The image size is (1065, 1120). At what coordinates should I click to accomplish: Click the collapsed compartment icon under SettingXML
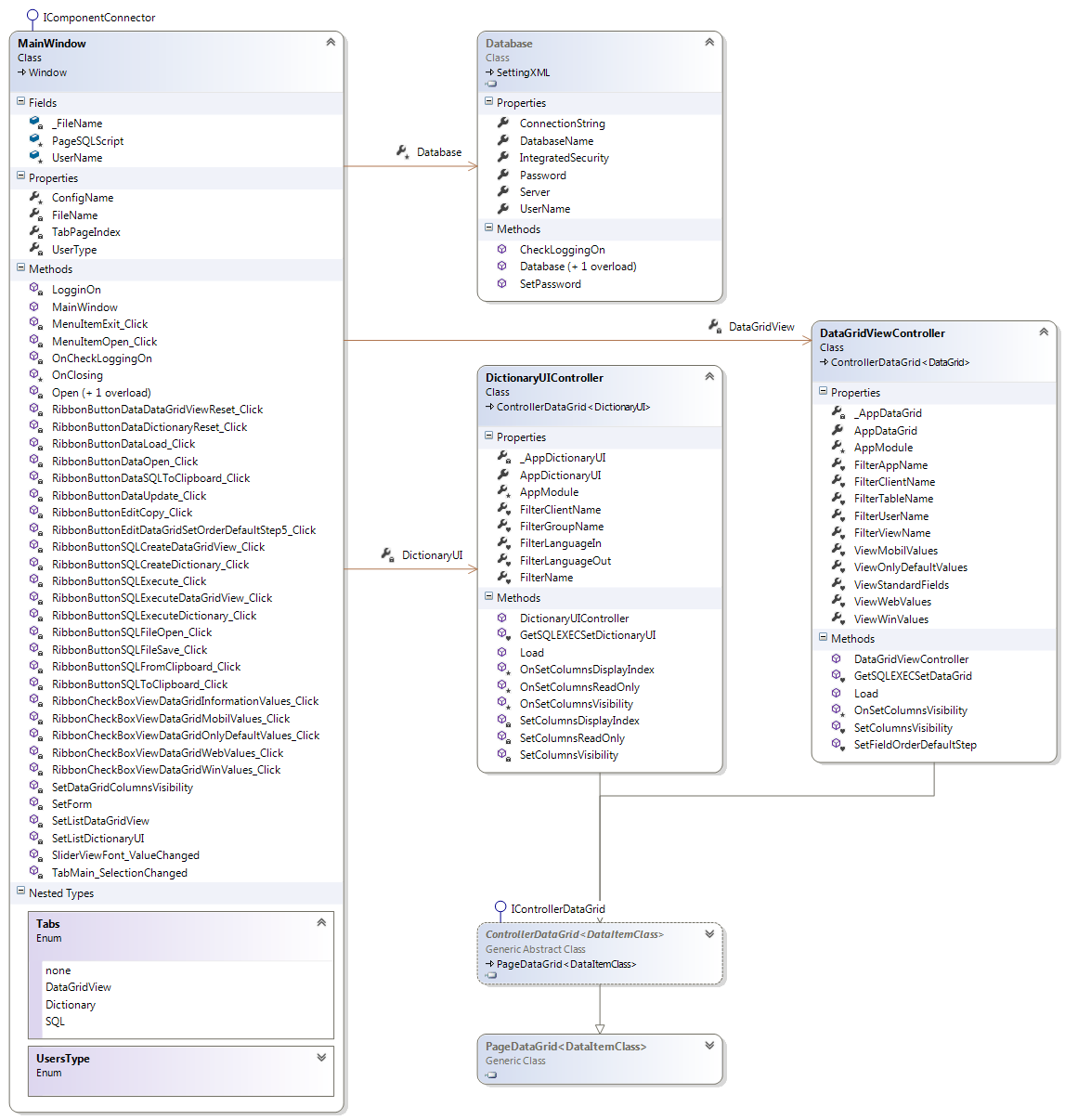pyautogui.click(x=491, y=84)
